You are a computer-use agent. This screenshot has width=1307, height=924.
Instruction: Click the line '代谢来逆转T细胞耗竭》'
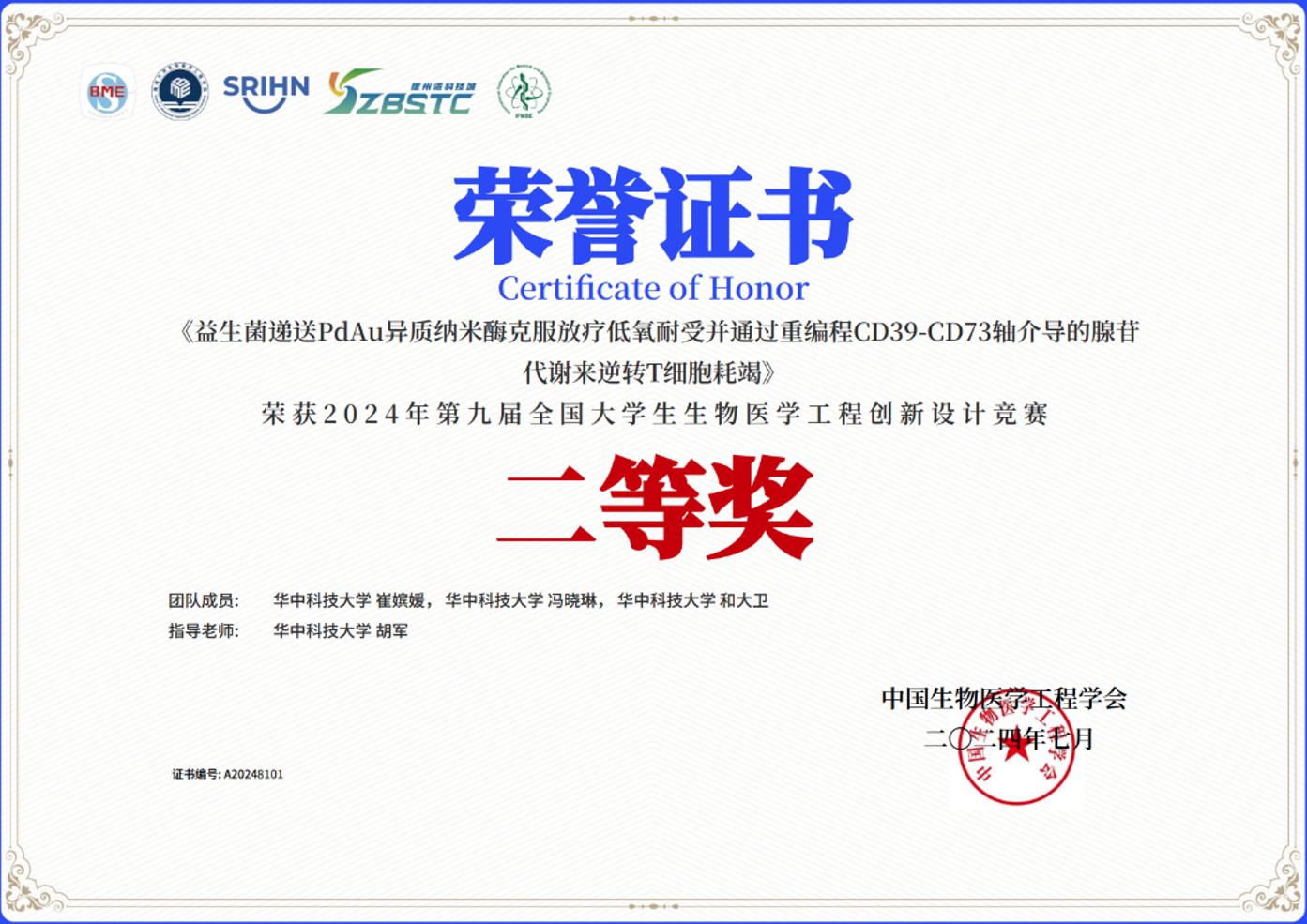pyautogui.click(x=651, y=372)
